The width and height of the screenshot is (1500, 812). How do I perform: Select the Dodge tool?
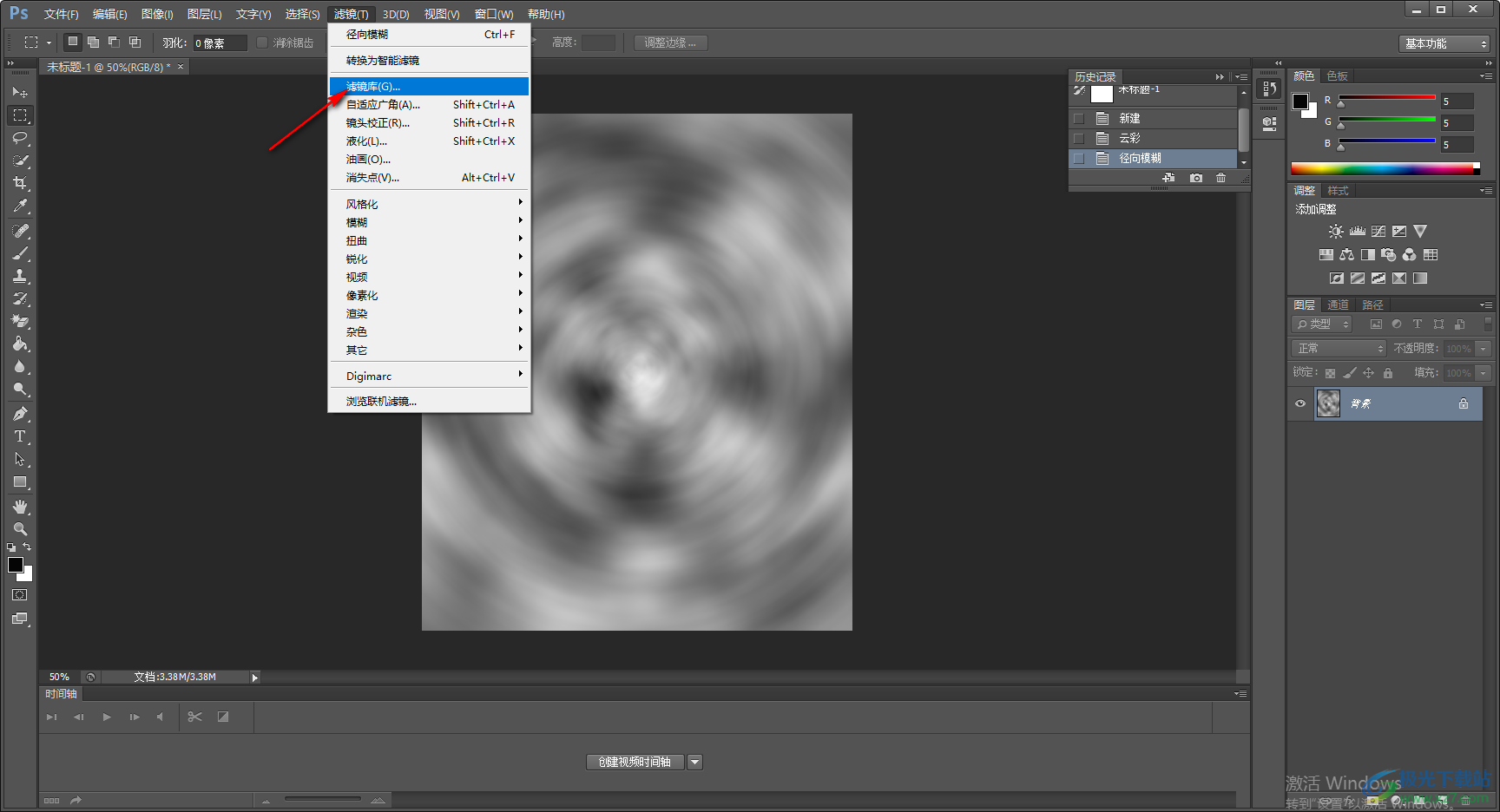click(20, 389)
